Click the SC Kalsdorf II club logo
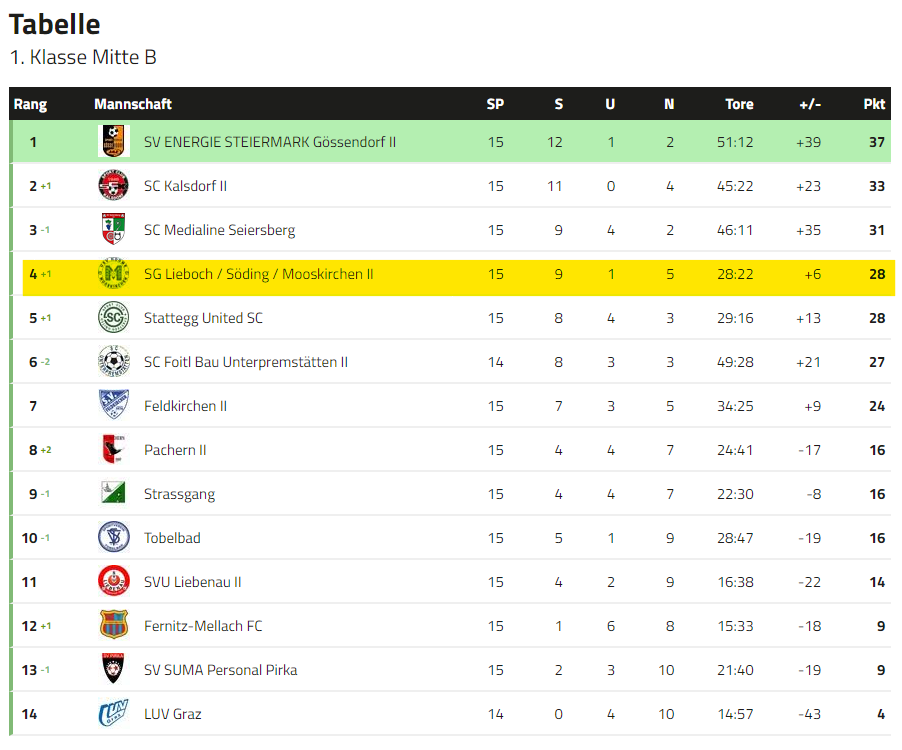The width and height of the screenshot is (902, 750). pyautogui.click(x=113, y=185)
